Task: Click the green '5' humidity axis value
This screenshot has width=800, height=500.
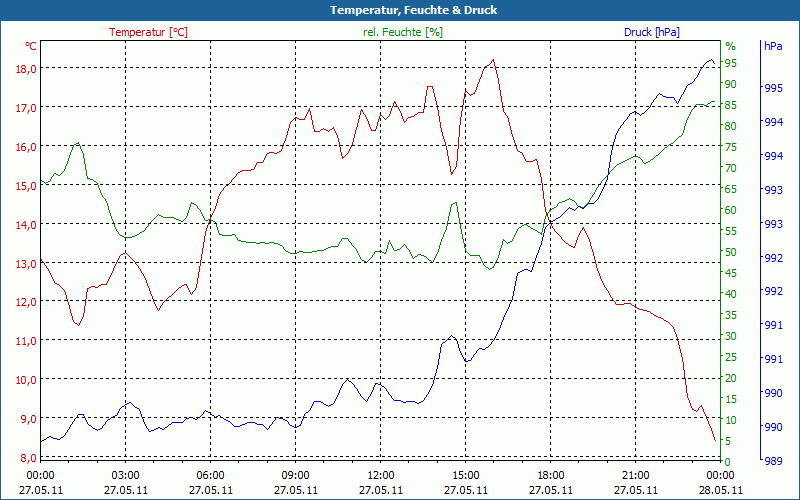Action: click(x=728, y=441)
